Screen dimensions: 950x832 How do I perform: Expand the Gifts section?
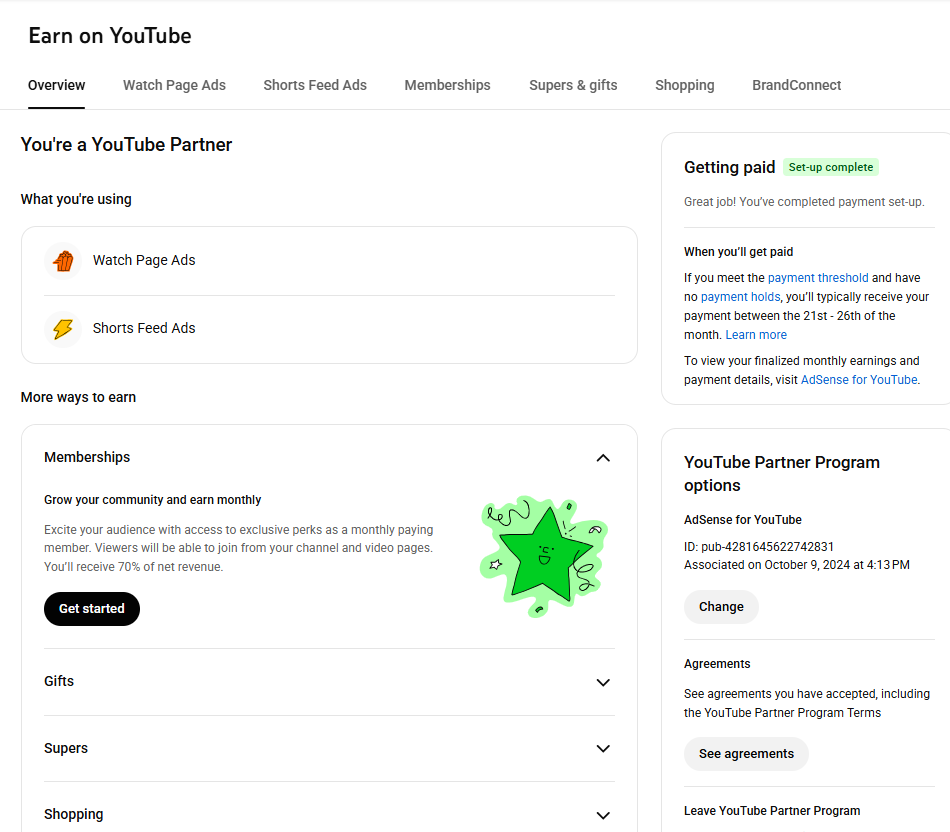click(x=602, y=682)
